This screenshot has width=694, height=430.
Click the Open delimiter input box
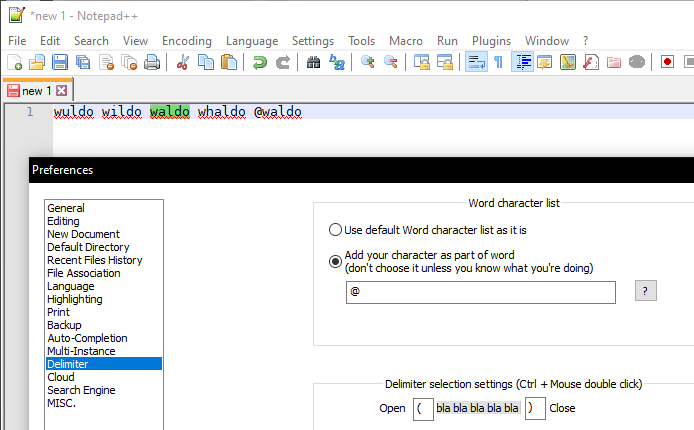pos(423,409)
